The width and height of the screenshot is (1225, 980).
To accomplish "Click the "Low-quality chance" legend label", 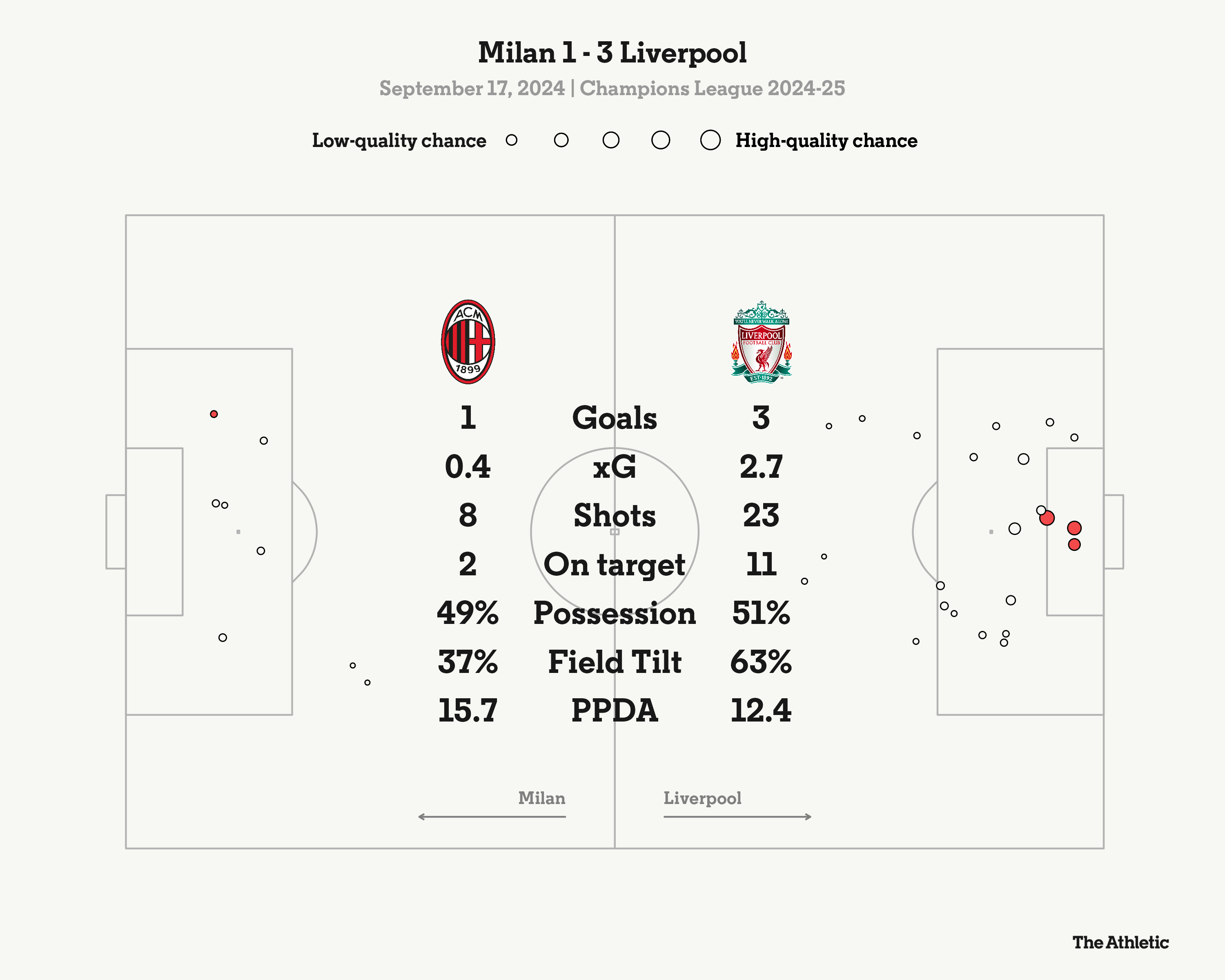I will tap(399, 140).
